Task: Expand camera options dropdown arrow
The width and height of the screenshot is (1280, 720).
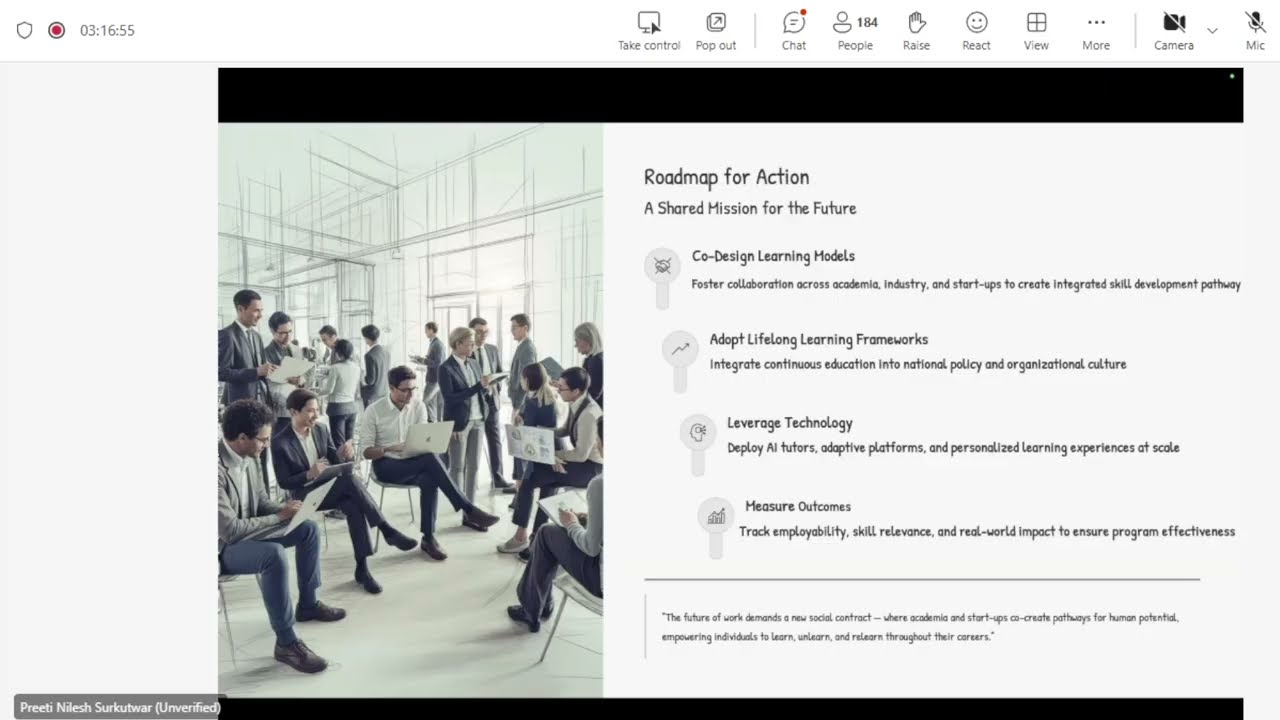Action: click(x=1212, y=31)
